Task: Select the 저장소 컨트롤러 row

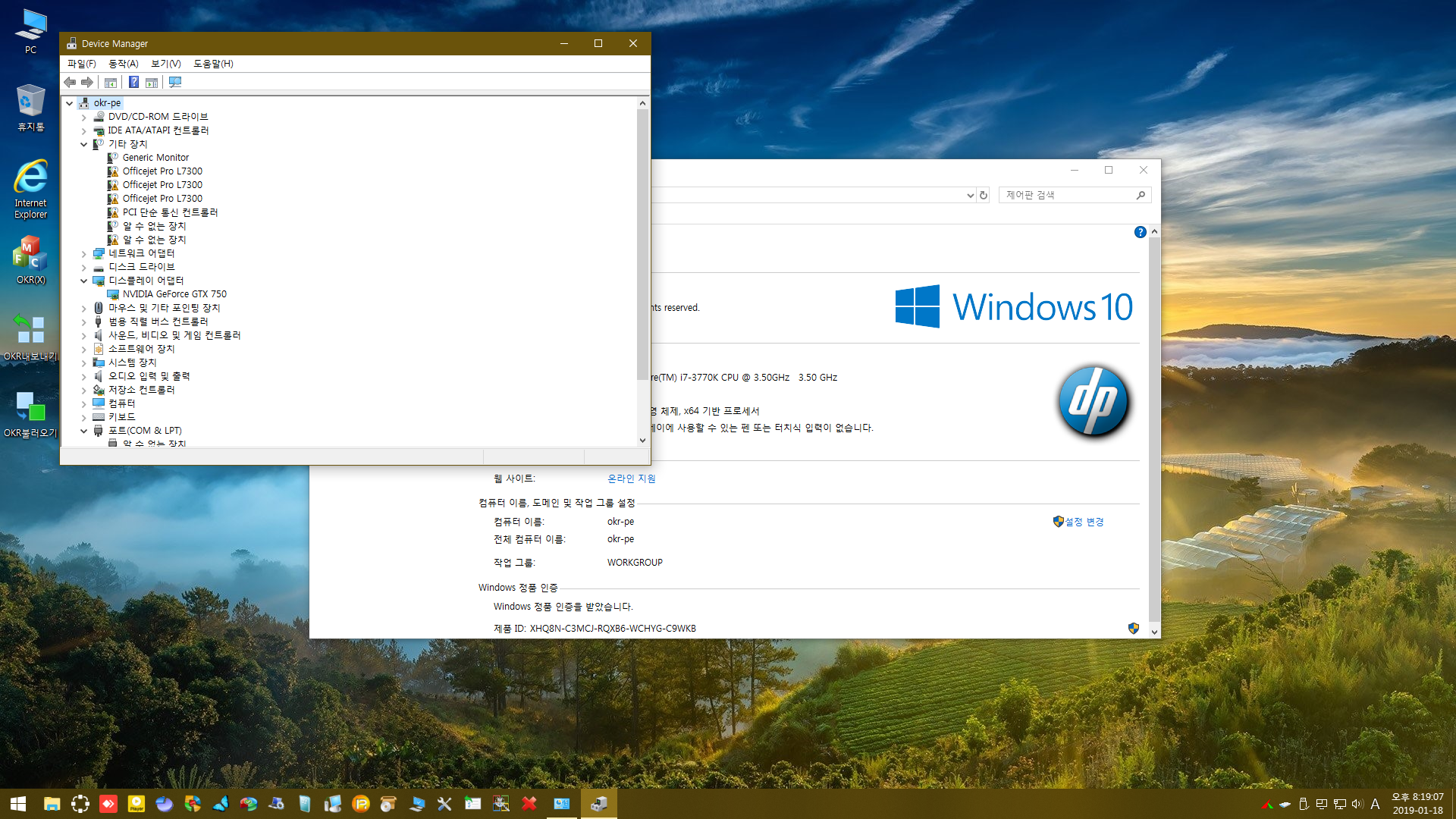Action: tap(141, 390)
